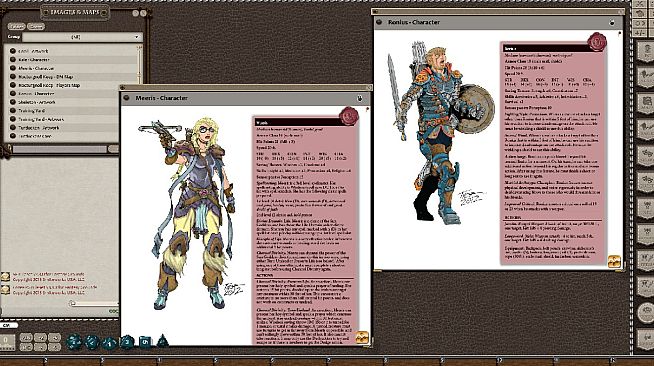The image size is (654, 366).
Task: Toggle the lock icon on Ronius window
Action: pyautogui.click(x=612, y=23)
